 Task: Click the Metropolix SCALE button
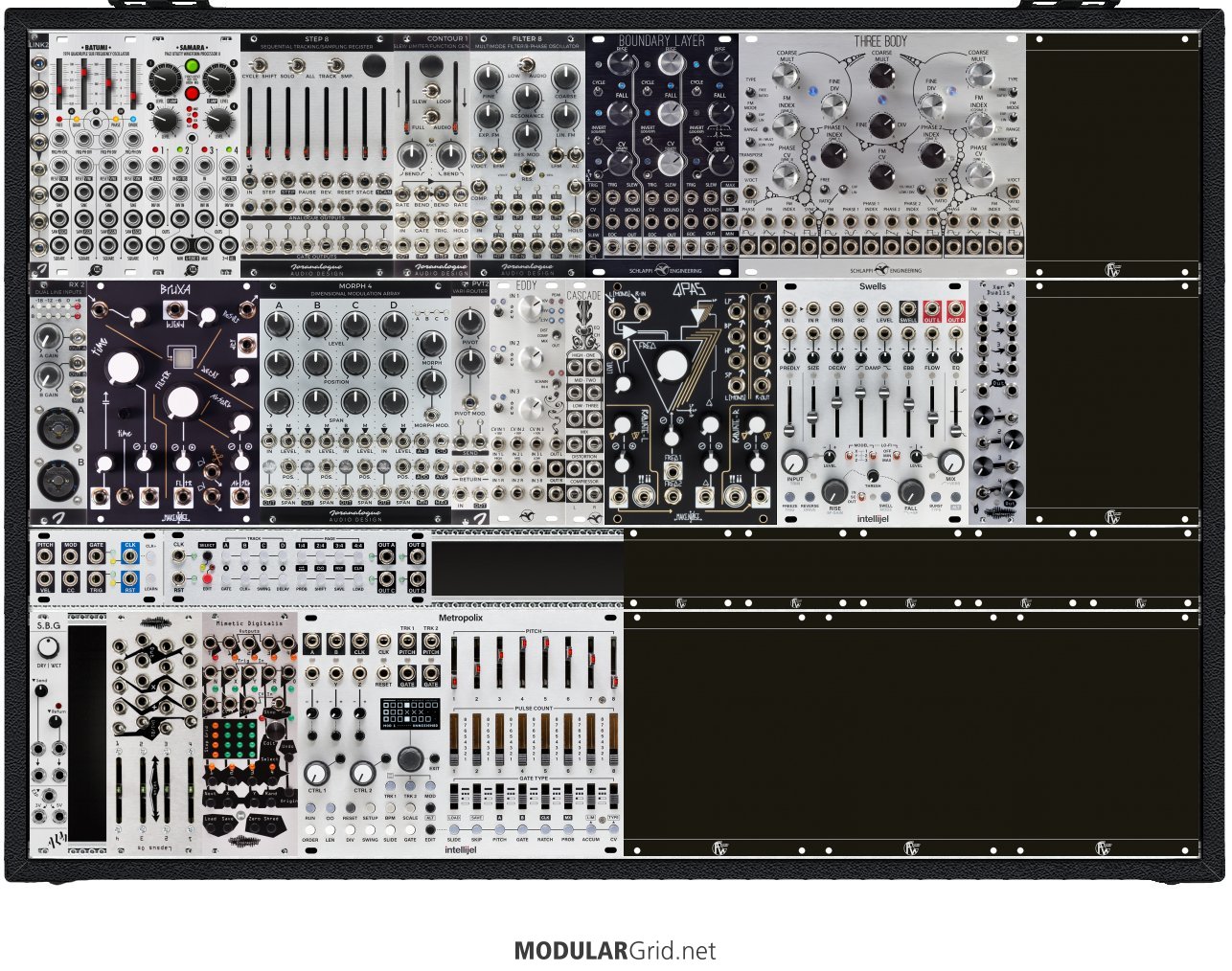[410, 808]
